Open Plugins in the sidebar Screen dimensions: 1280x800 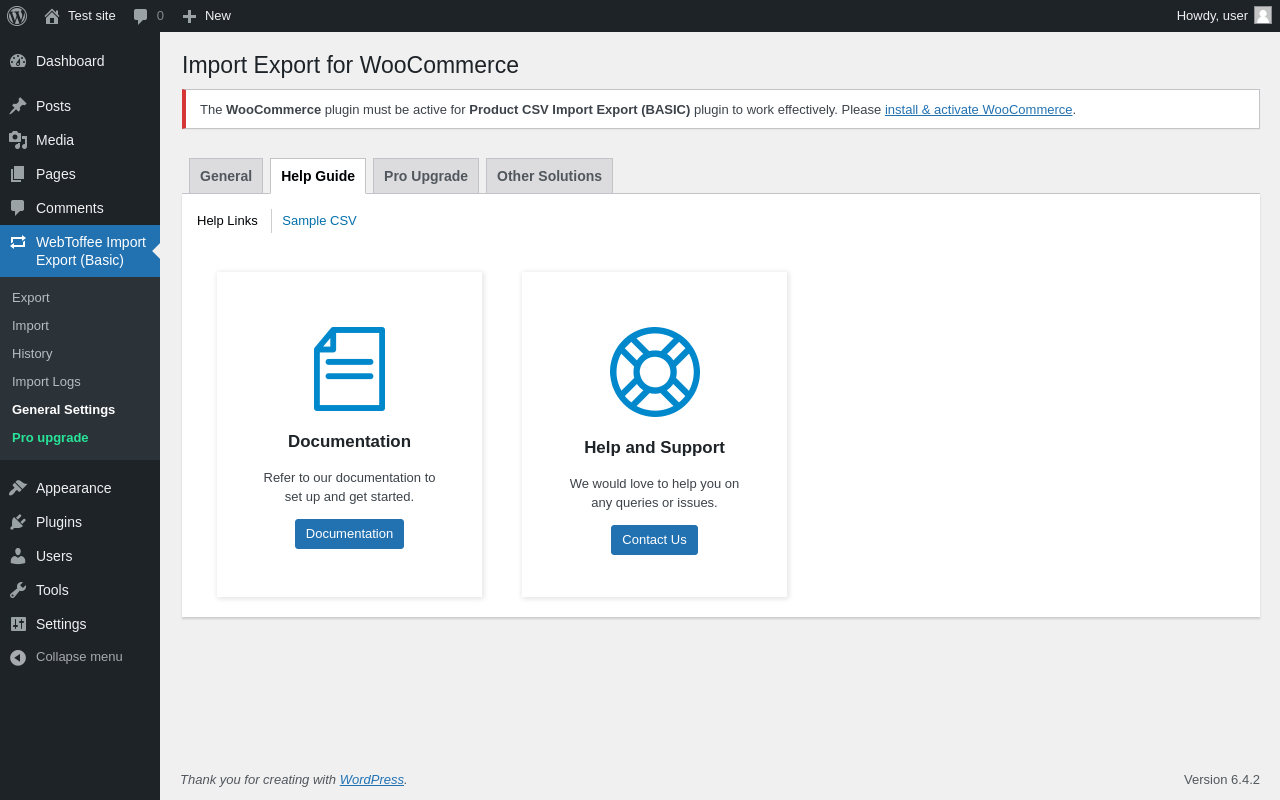[x=80, y=522]
